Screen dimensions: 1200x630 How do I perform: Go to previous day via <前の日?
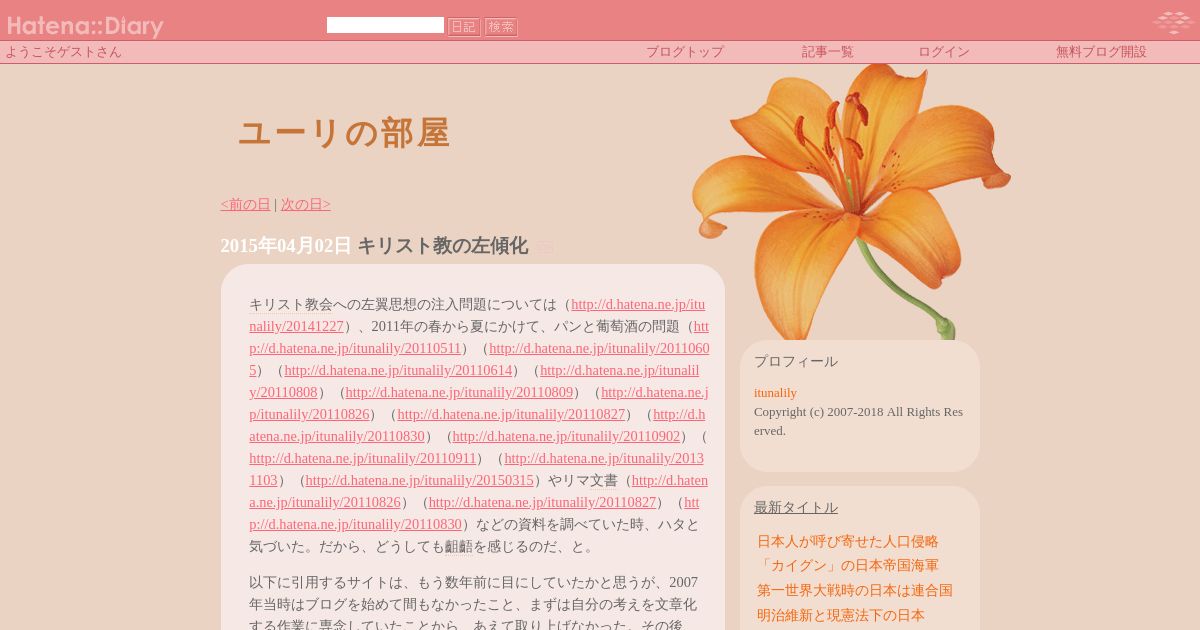[x=245, y=204]
